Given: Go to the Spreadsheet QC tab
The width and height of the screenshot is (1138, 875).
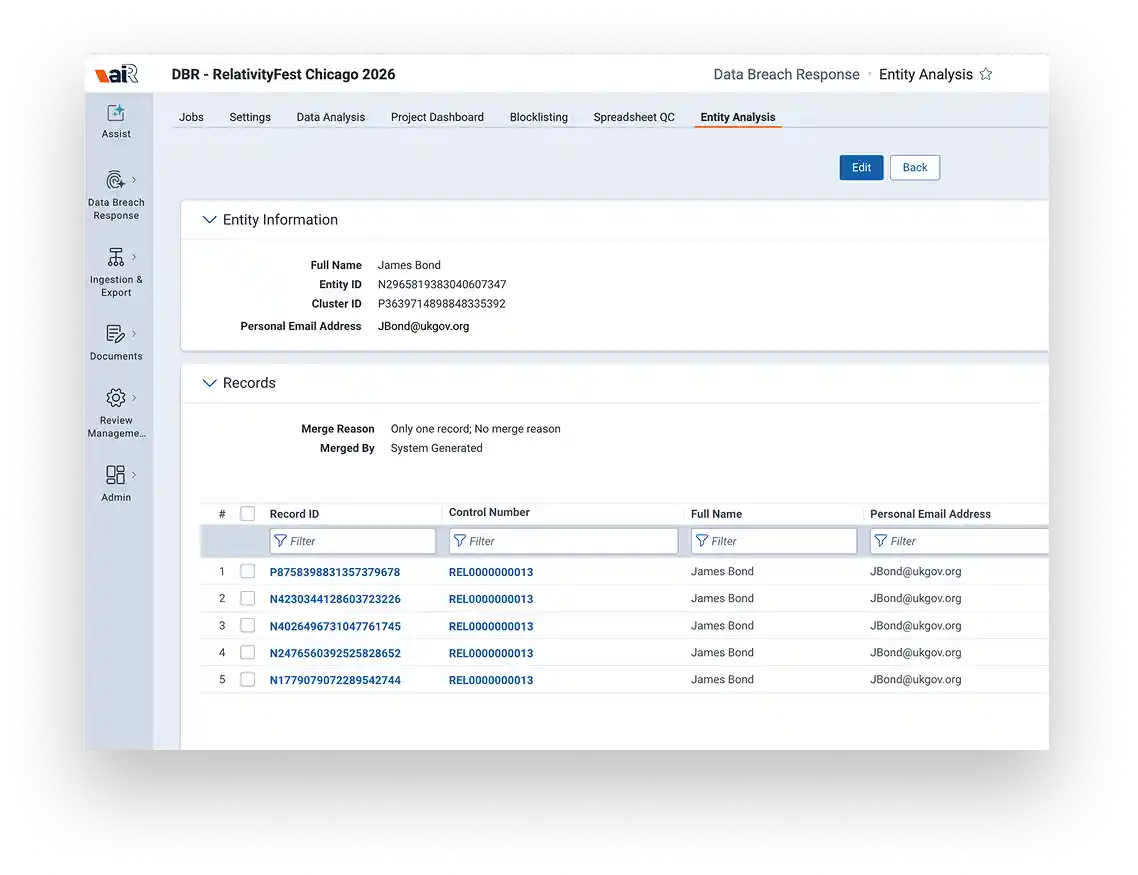Looking at the screenshot, I should coord(634,117).
